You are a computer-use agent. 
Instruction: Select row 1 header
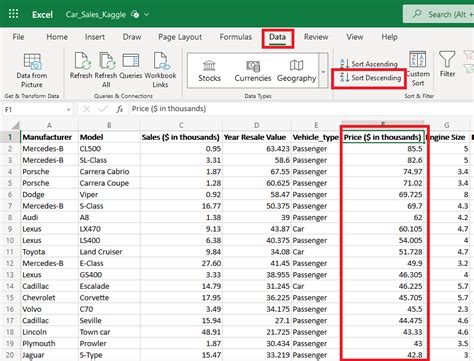pos(10,137)
